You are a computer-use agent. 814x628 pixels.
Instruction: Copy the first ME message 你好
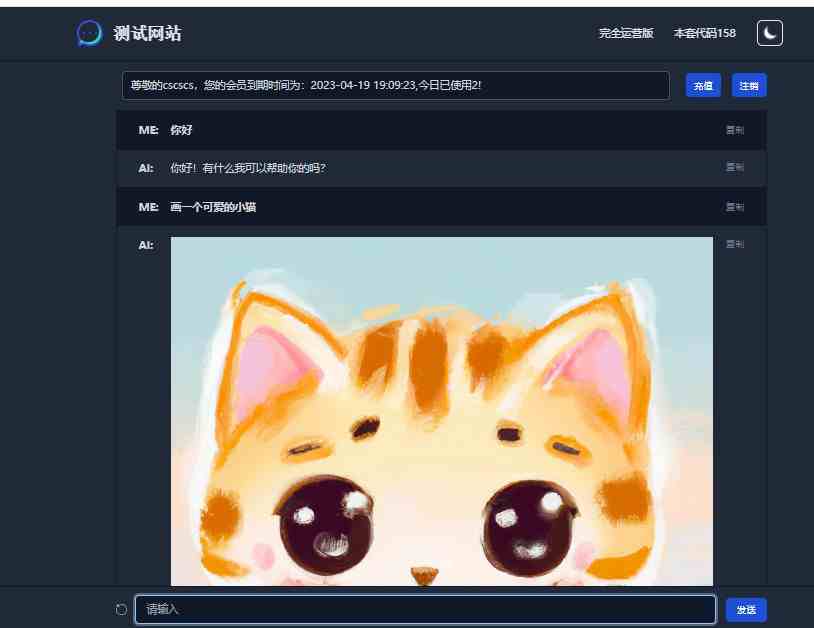point(734,130)
